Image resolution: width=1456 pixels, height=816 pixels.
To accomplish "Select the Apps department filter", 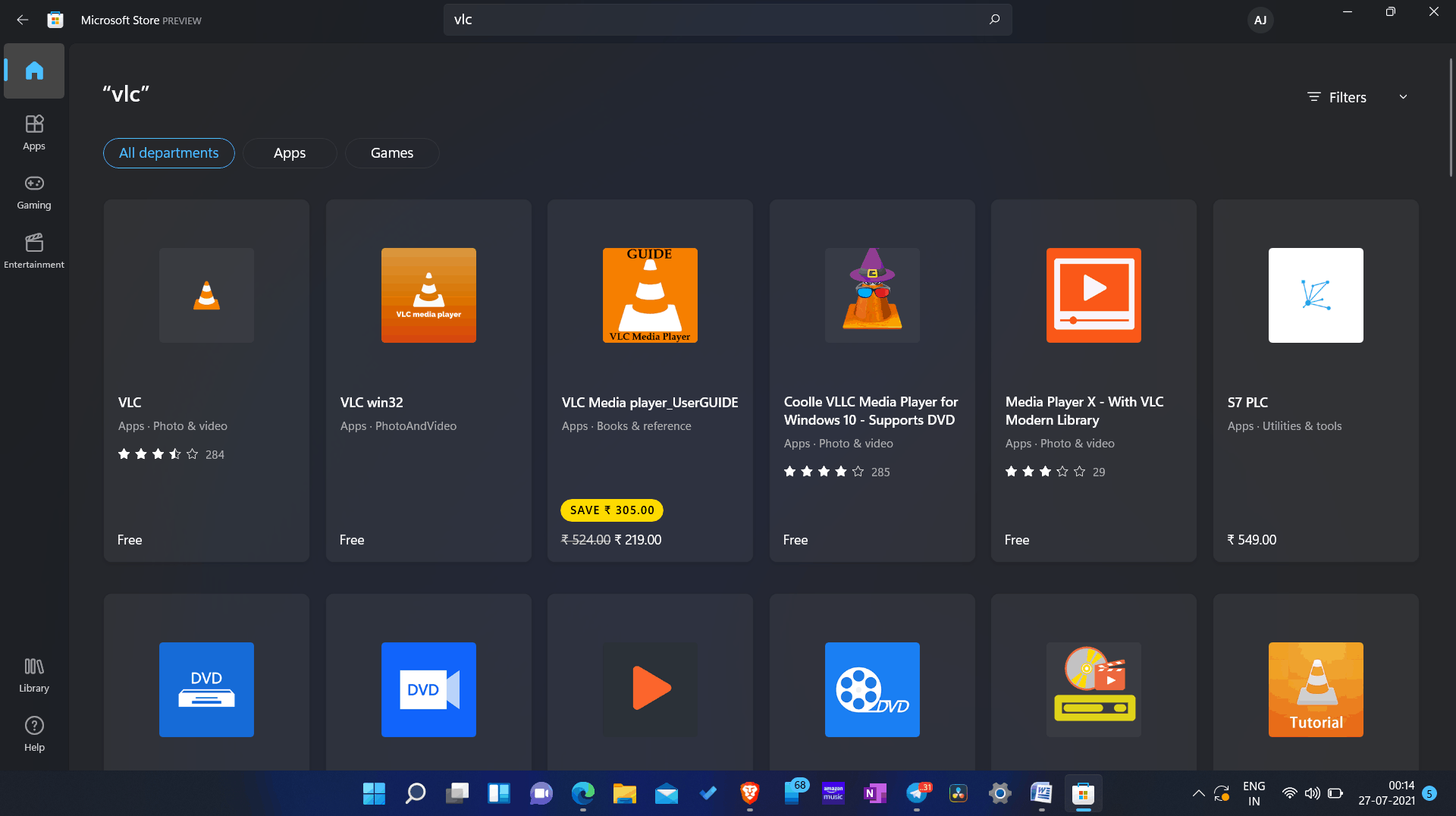I will pos(290,153).
